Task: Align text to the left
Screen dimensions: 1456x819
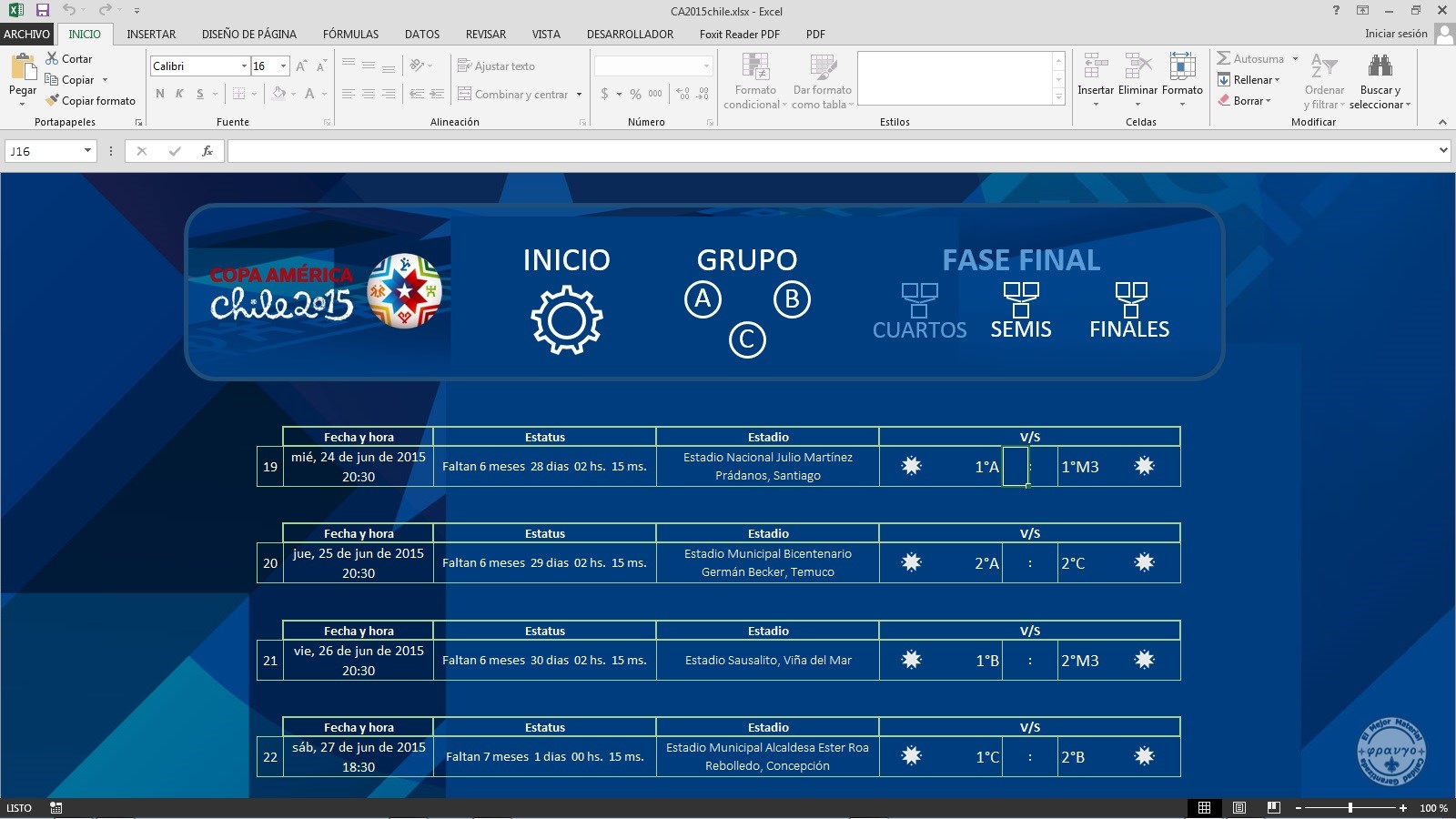Action: tap(349, 94)
